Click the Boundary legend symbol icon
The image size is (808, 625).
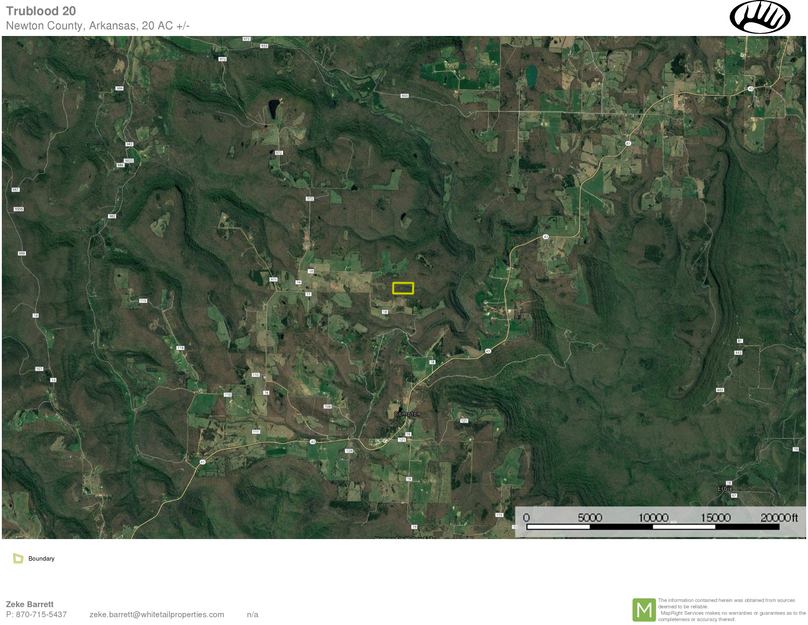18,559
